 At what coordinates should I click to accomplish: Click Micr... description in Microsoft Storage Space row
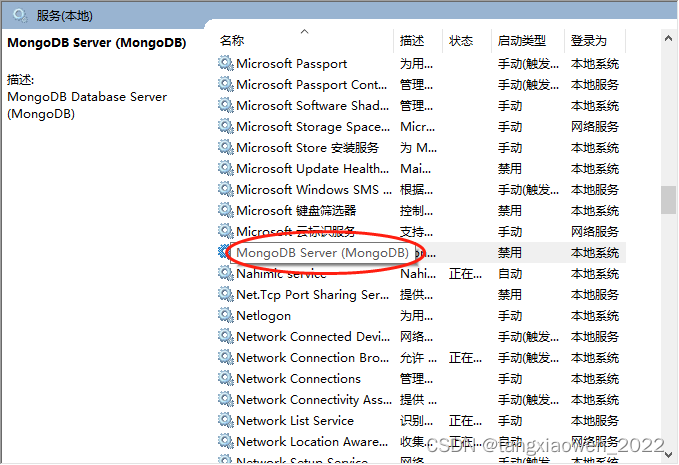point(417,126)
